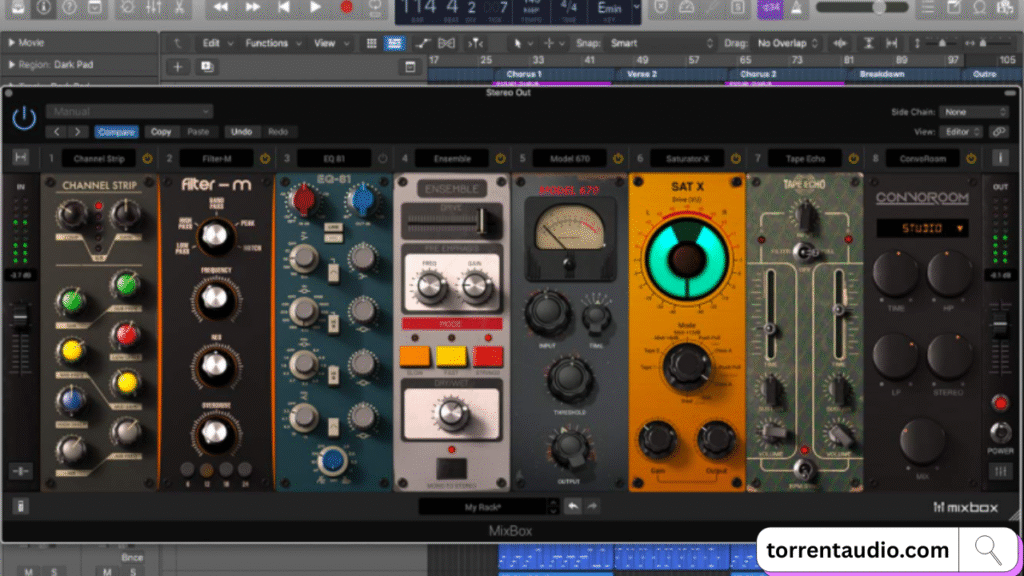Image resolution: width=1024 pixels, height=576 pixels.
Task: Click the Copy button
Action: [x=161, y=132]
